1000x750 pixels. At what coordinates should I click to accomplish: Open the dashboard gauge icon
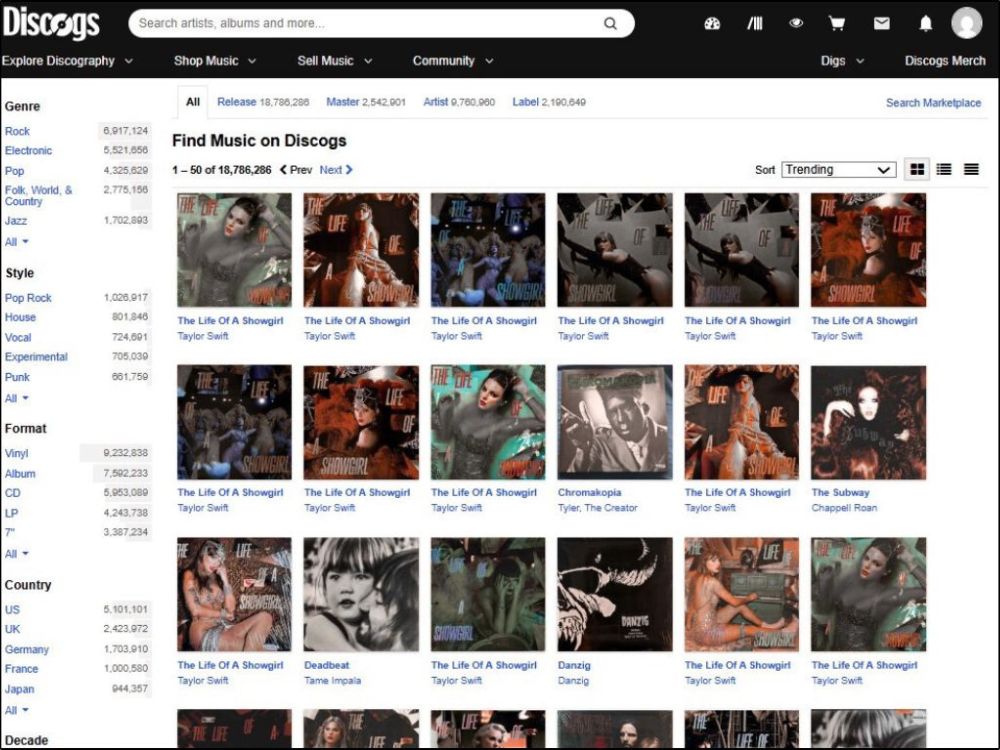pyautogui.click(x=712, y=24)
